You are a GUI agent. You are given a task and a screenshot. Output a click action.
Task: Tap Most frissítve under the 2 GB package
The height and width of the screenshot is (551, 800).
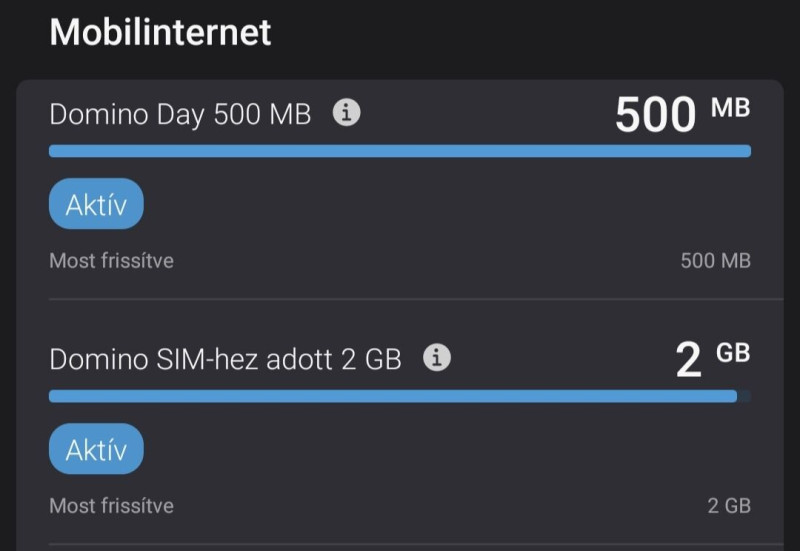111,506
